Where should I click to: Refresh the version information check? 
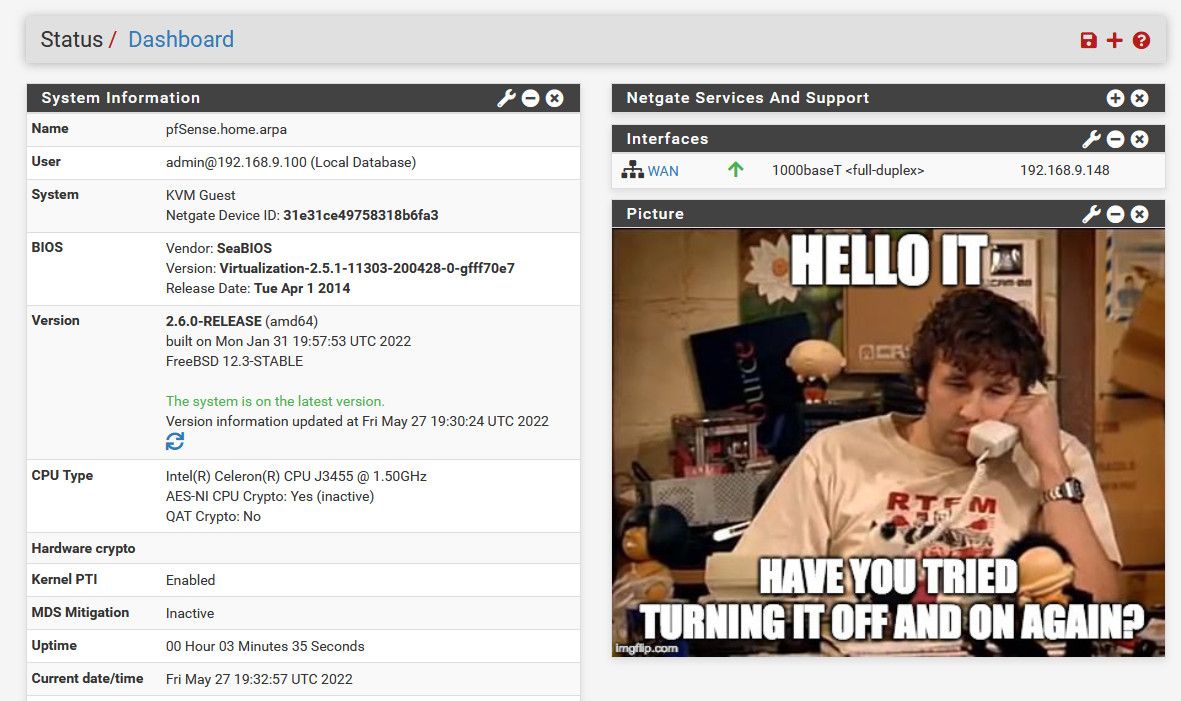coord(175,441)
